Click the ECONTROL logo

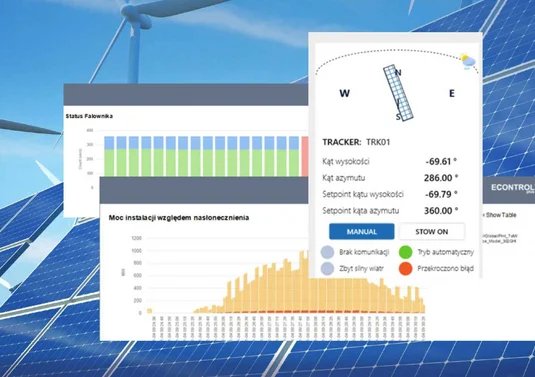click(x=512, y=188)
